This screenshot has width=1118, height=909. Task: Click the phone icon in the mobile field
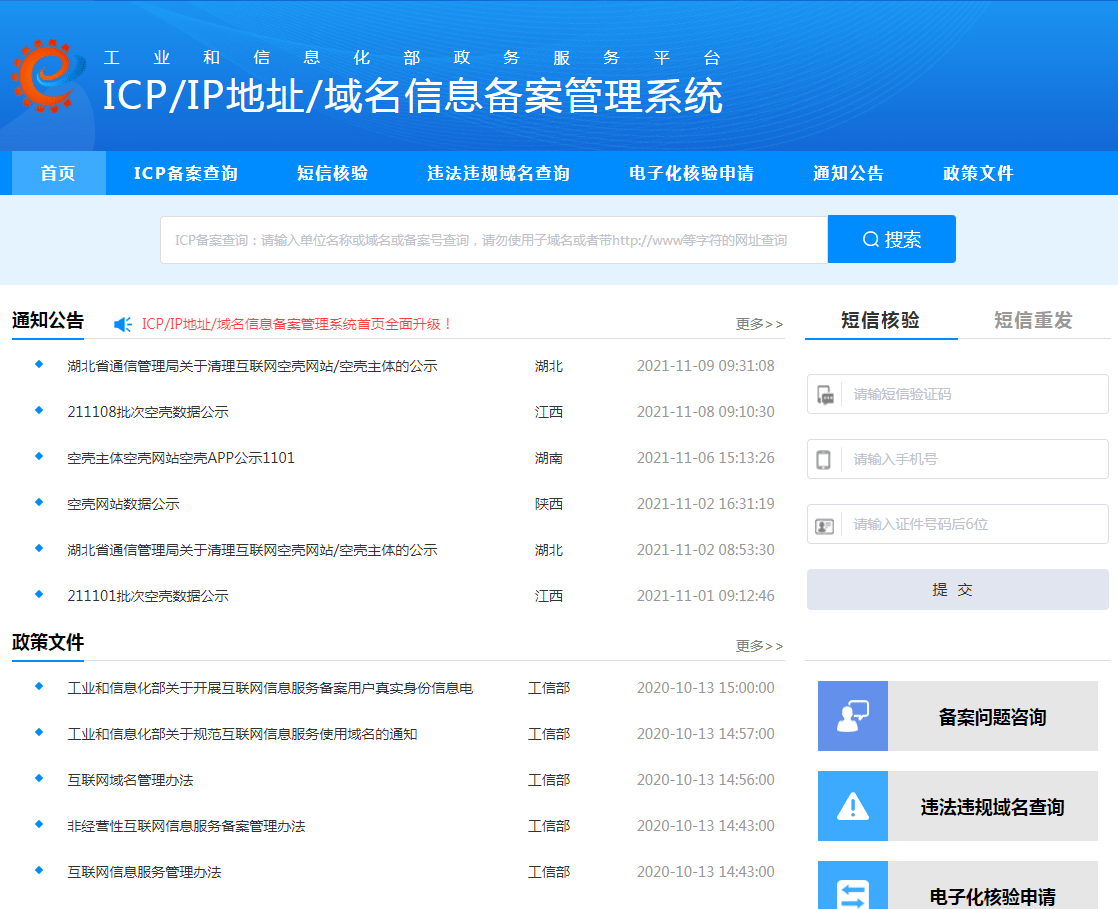point(824,459)
